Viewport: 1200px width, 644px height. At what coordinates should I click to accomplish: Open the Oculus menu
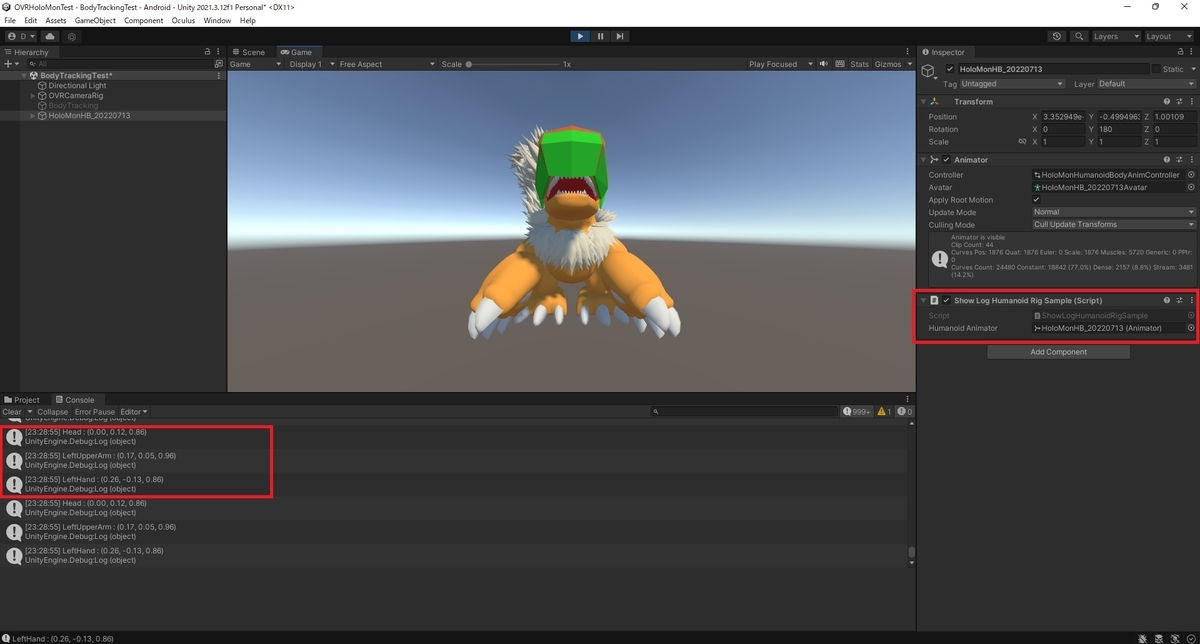point(183,20)
